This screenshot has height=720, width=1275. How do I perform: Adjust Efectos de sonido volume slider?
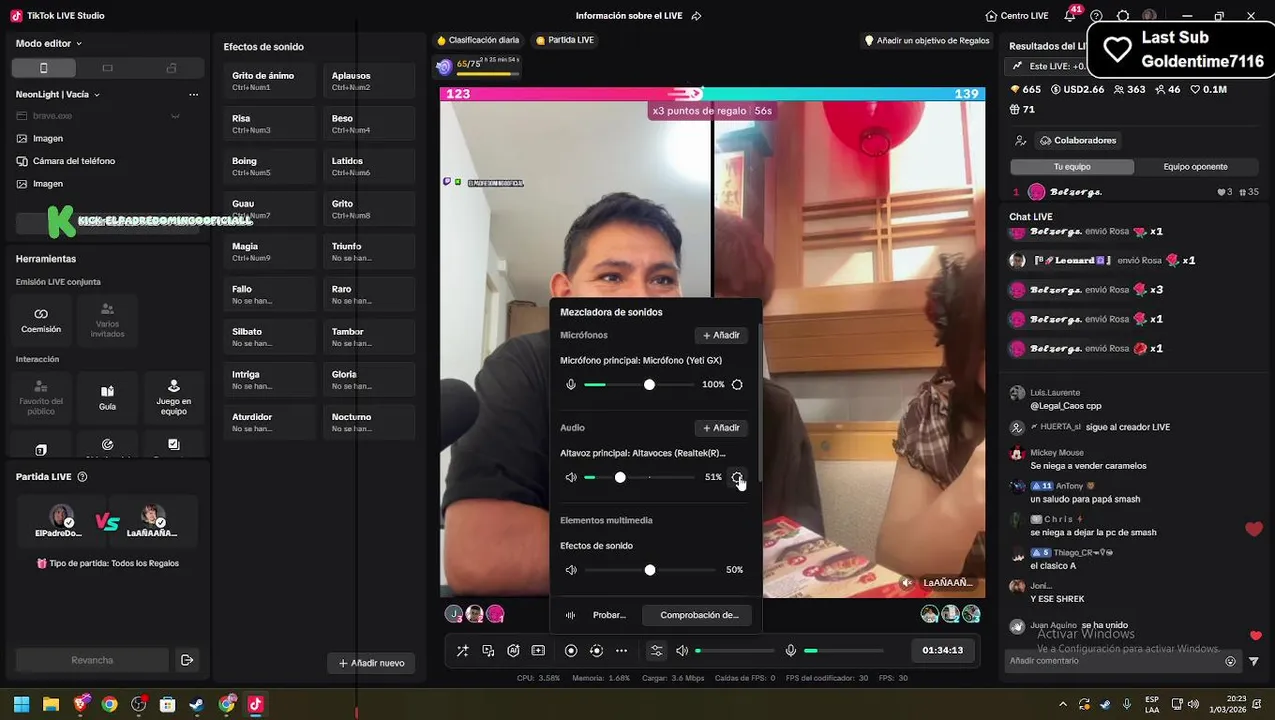tap(648, 570)
